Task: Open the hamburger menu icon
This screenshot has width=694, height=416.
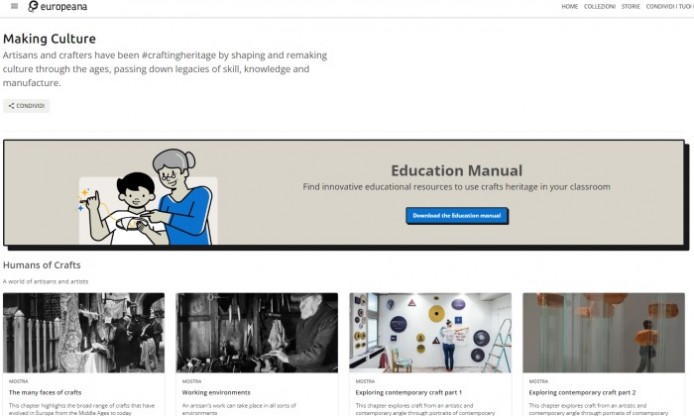Action: pos(14,6)
